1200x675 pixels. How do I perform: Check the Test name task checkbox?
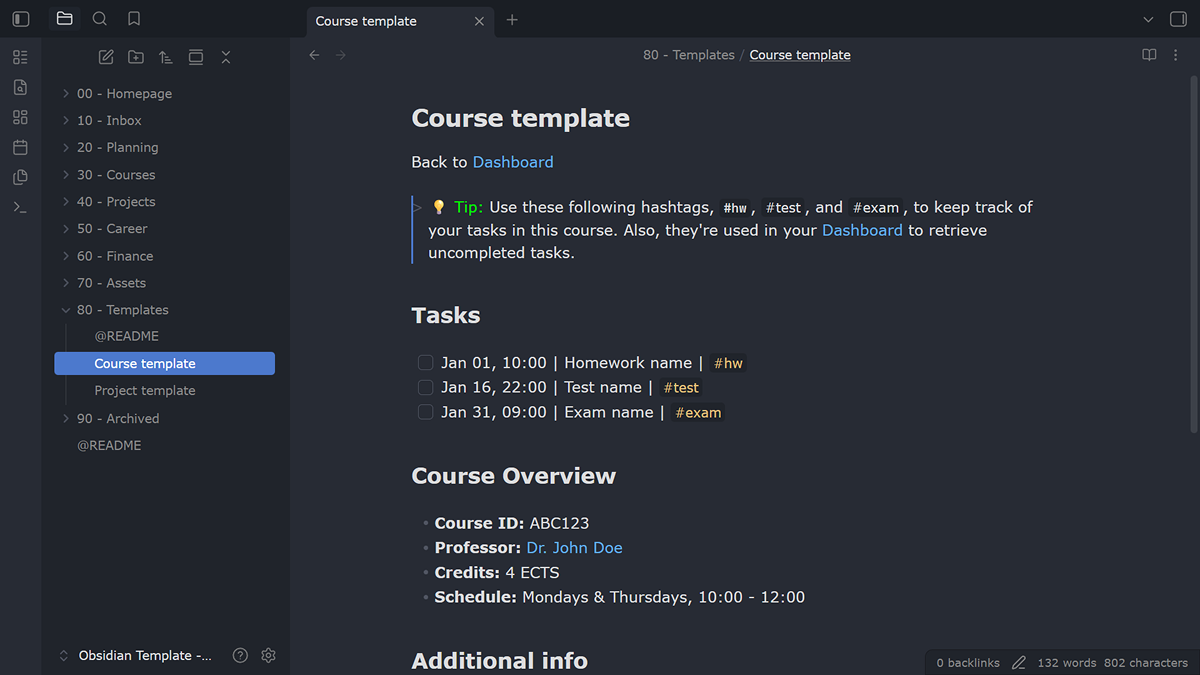point(425,387)
